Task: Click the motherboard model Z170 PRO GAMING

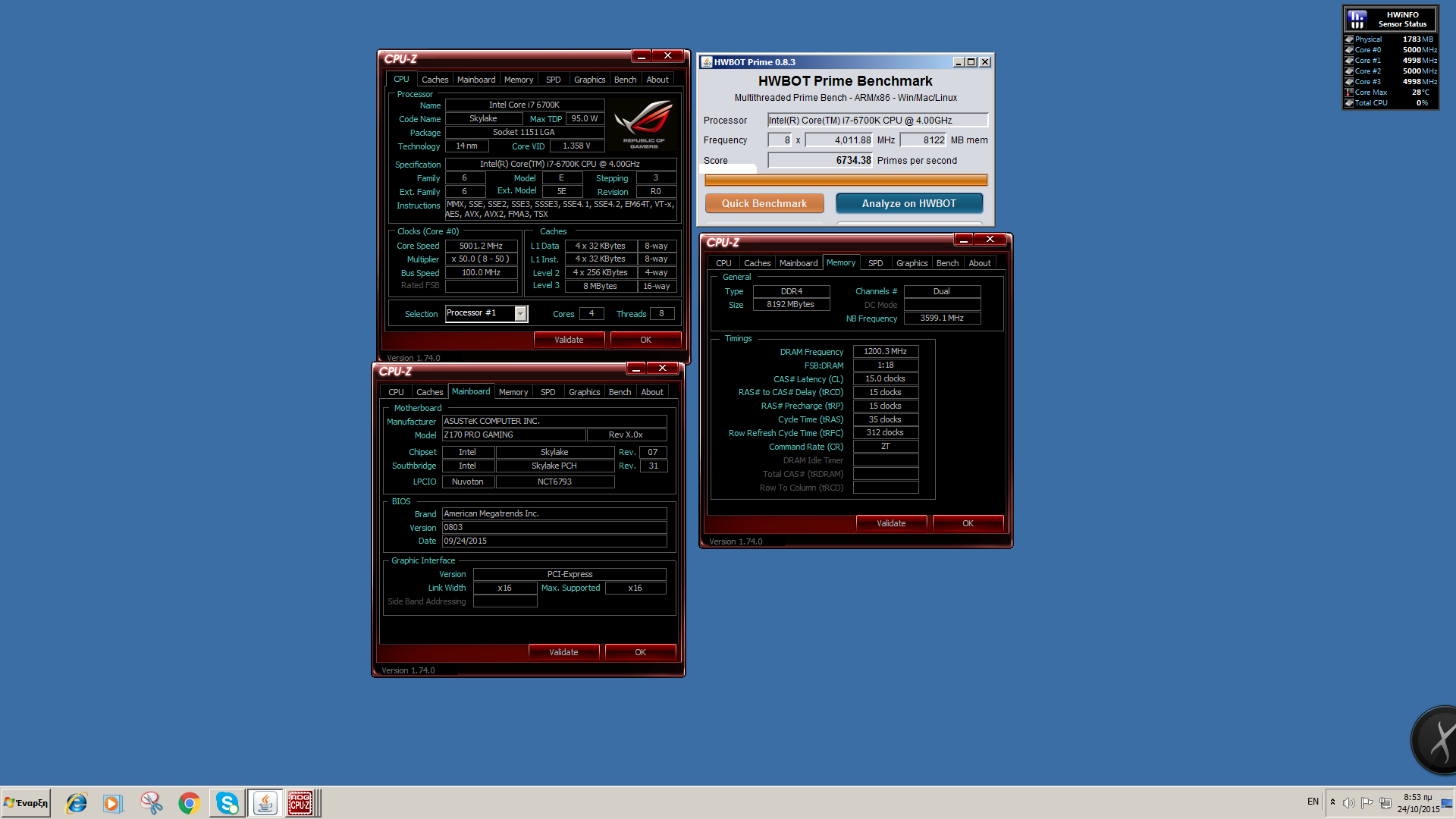Action: pyautogui.click(x=513, y=435)
